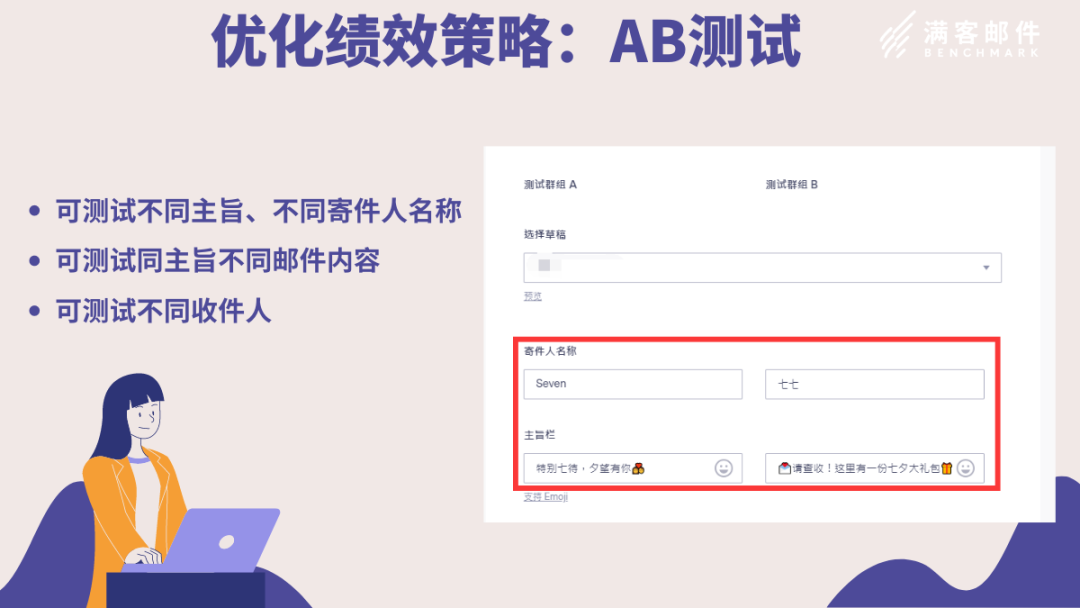
Task: Open the 支持 Emoji link
Action: (546, 496)
